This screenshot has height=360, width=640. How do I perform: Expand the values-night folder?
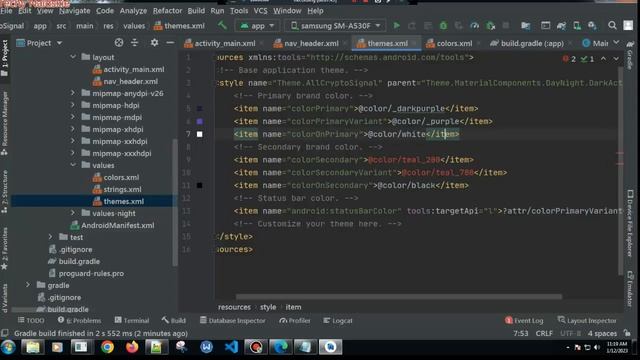[x=73, y=213]
